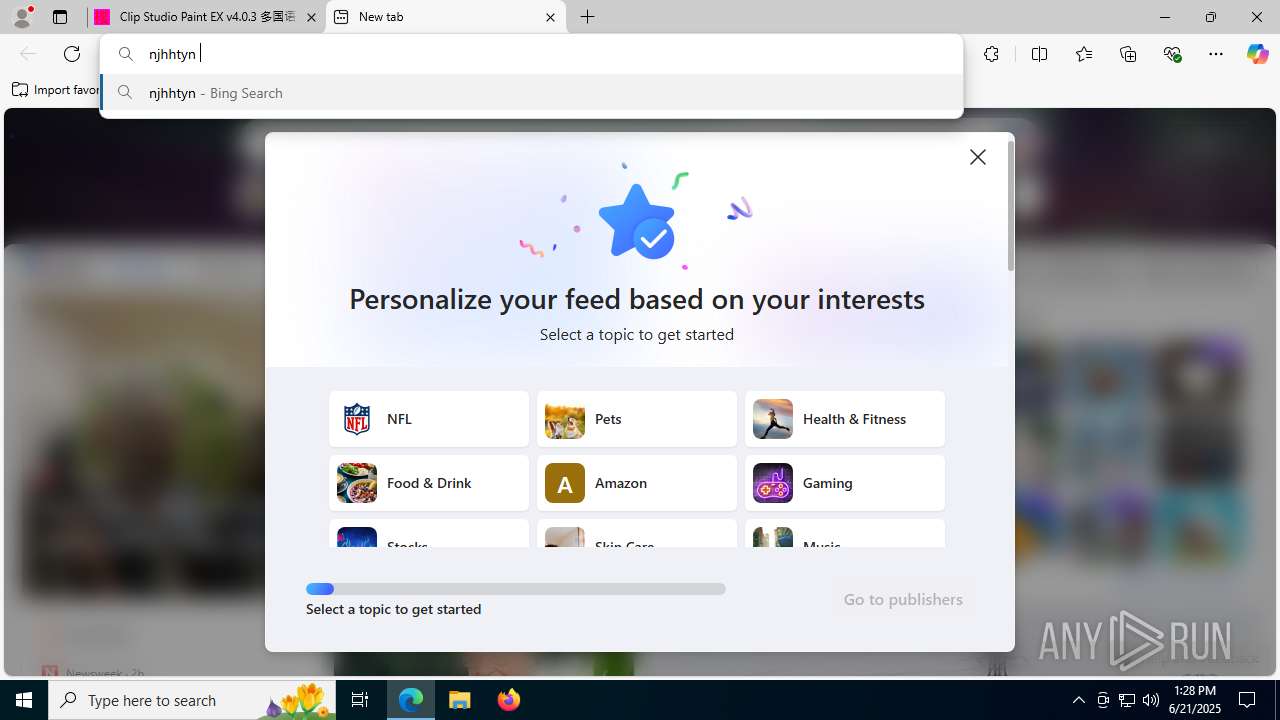Launch Firefox from the taskbar
The height and width of the screenshot is (720, 1280).
point(509,700)
